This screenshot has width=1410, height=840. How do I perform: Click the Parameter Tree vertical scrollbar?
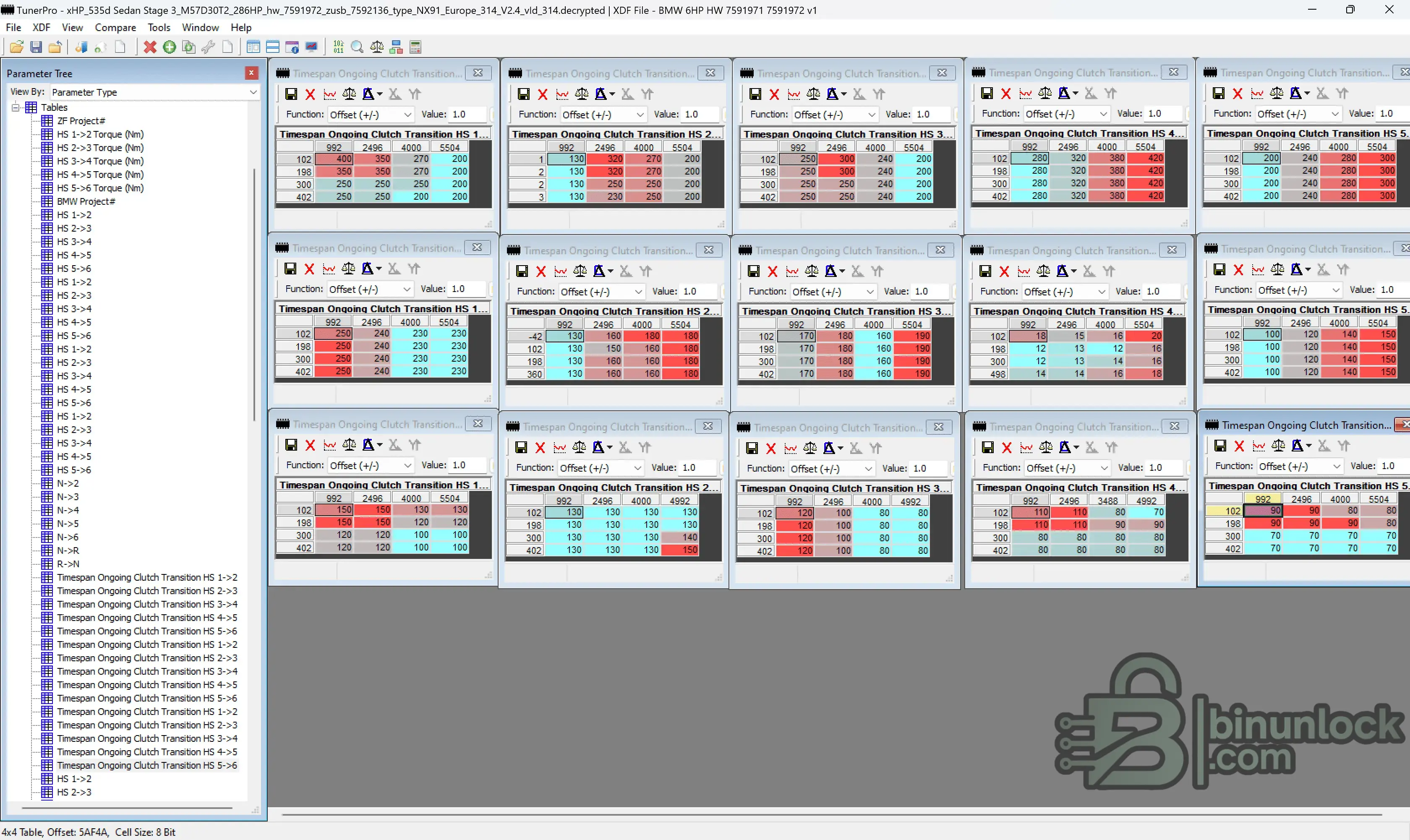click(254, 295)
